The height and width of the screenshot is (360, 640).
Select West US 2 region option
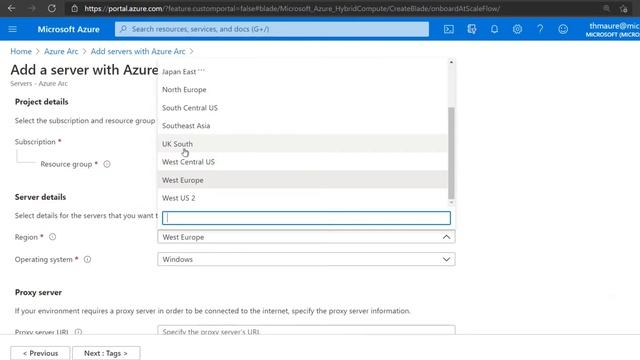pyautogui.click(x=302, y=198)
